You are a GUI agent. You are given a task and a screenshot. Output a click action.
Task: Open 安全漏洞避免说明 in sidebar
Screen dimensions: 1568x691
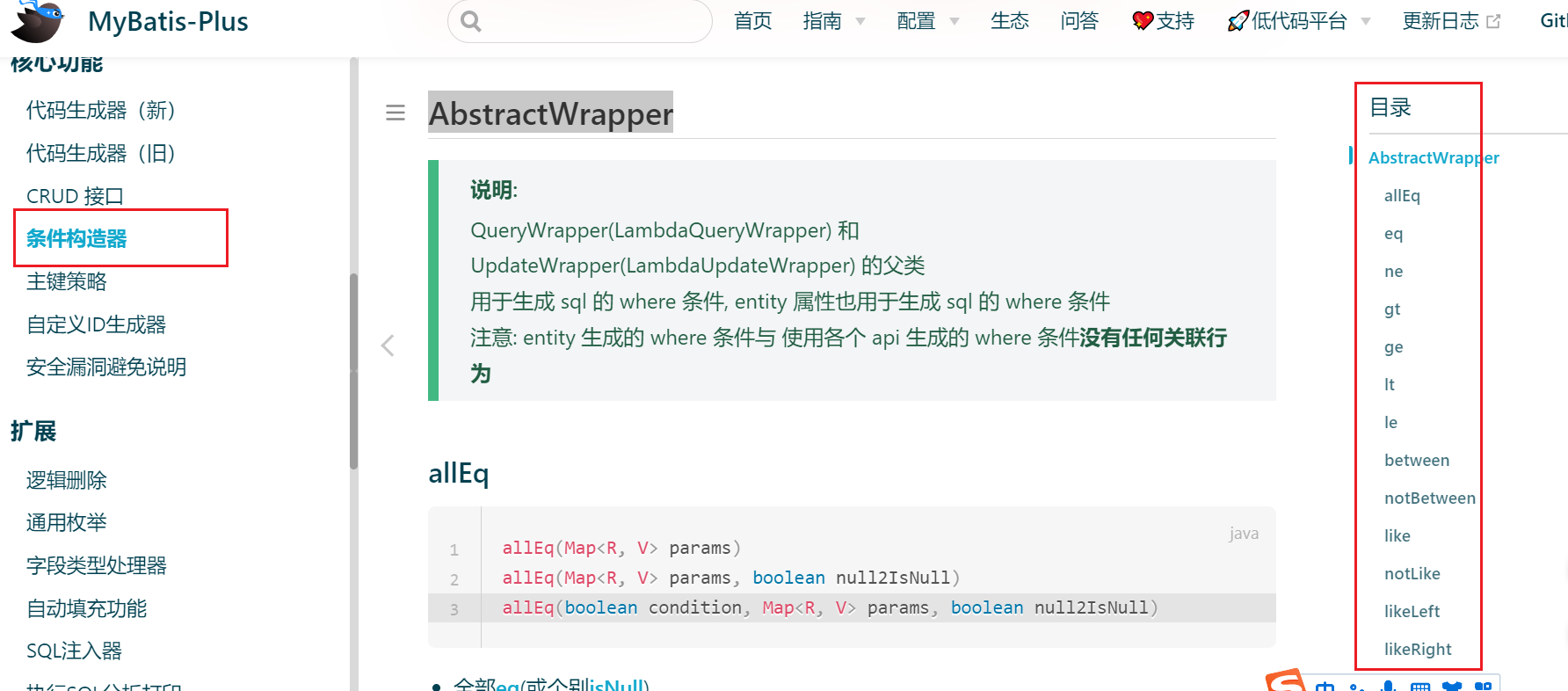coord(106,367)
